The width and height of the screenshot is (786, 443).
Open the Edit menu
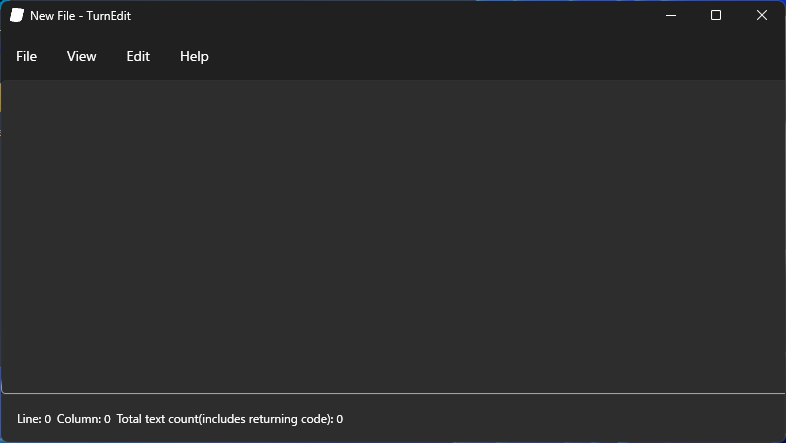[x=138, y=57]
